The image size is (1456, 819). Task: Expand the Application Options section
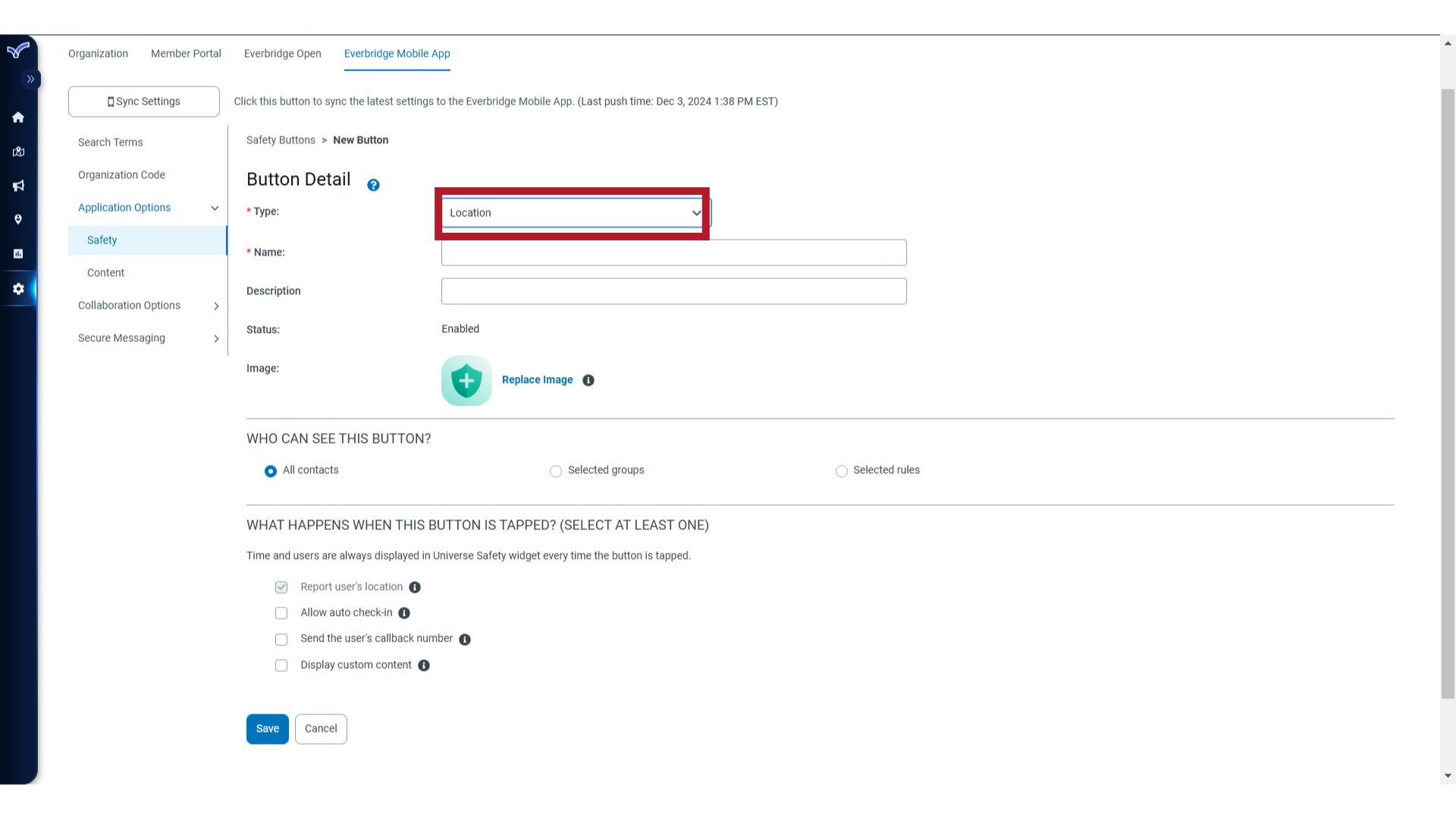tap(148, 207)
